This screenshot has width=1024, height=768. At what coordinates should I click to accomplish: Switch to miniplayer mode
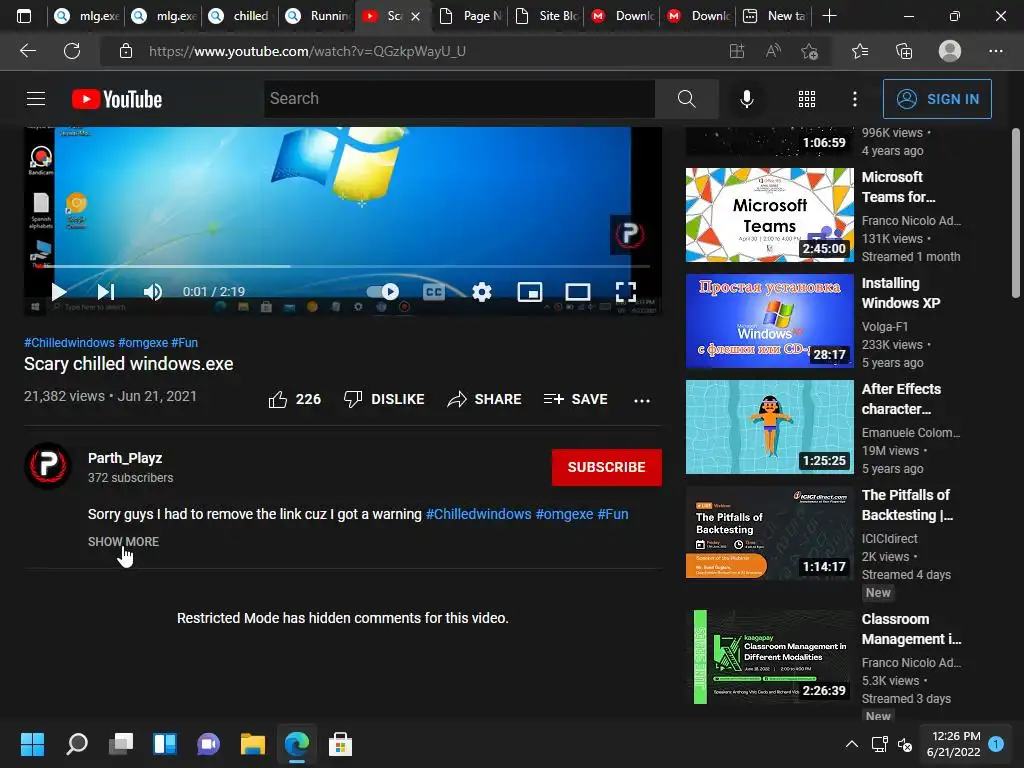click(x=530, y=292)
